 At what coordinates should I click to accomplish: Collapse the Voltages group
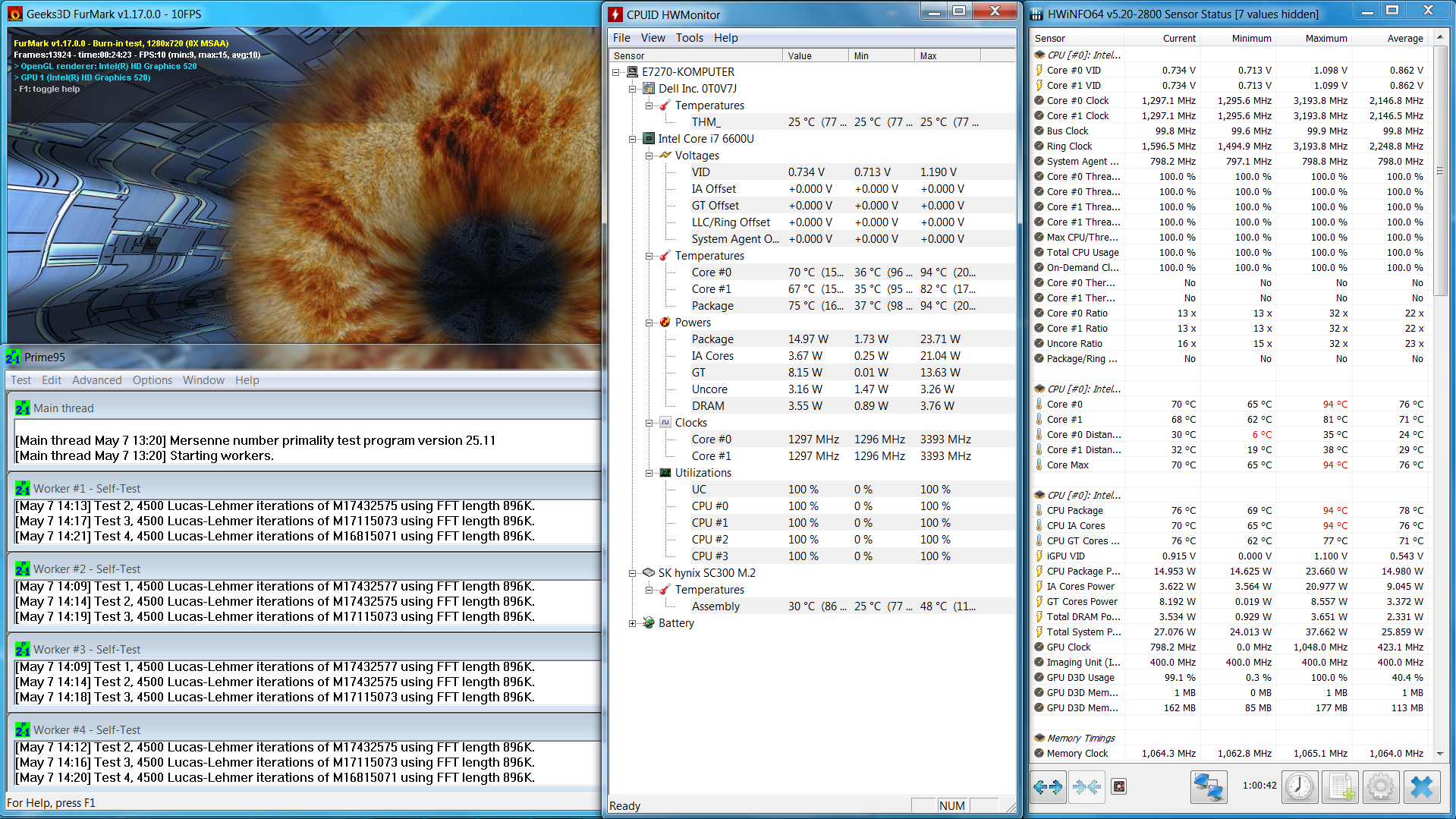pyautogui.click(x=649, y=156)
